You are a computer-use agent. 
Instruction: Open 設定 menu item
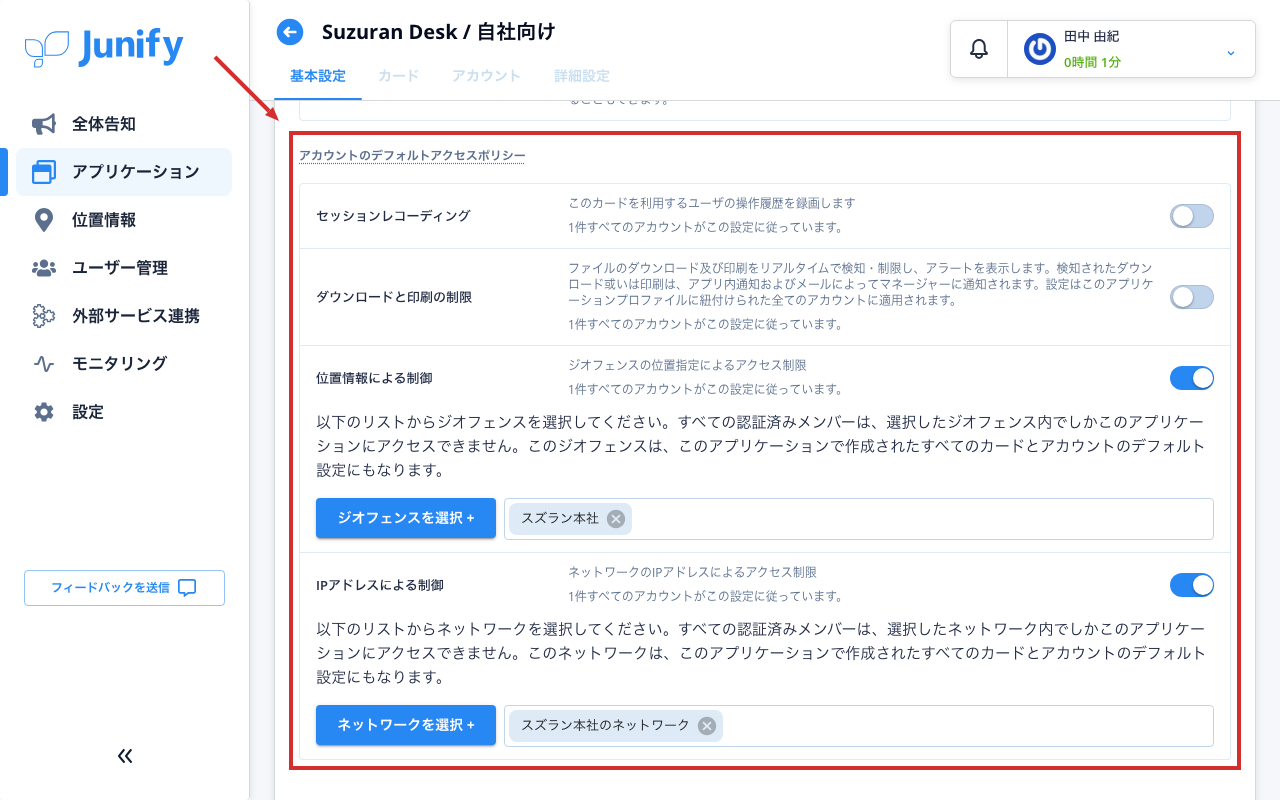click(124, 412)
